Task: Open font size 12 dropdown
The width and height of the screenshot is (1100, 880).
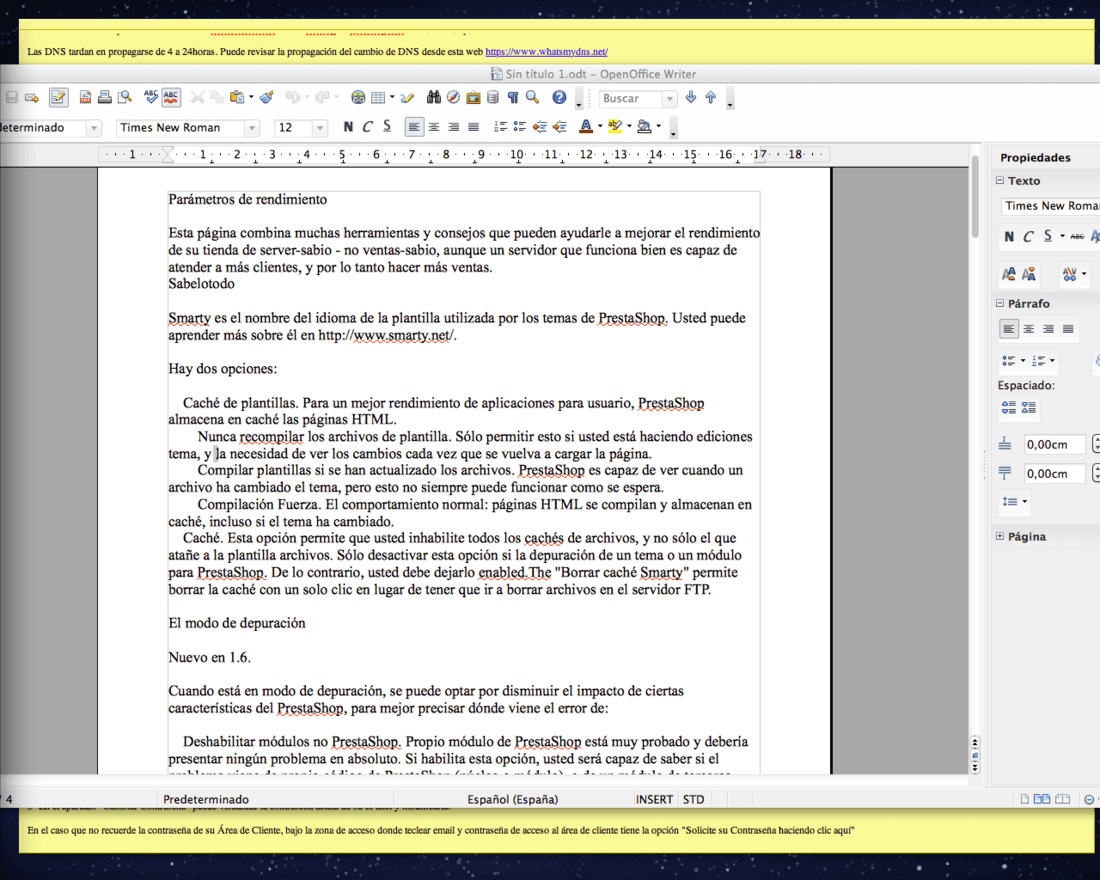Action: pos(320,128)
